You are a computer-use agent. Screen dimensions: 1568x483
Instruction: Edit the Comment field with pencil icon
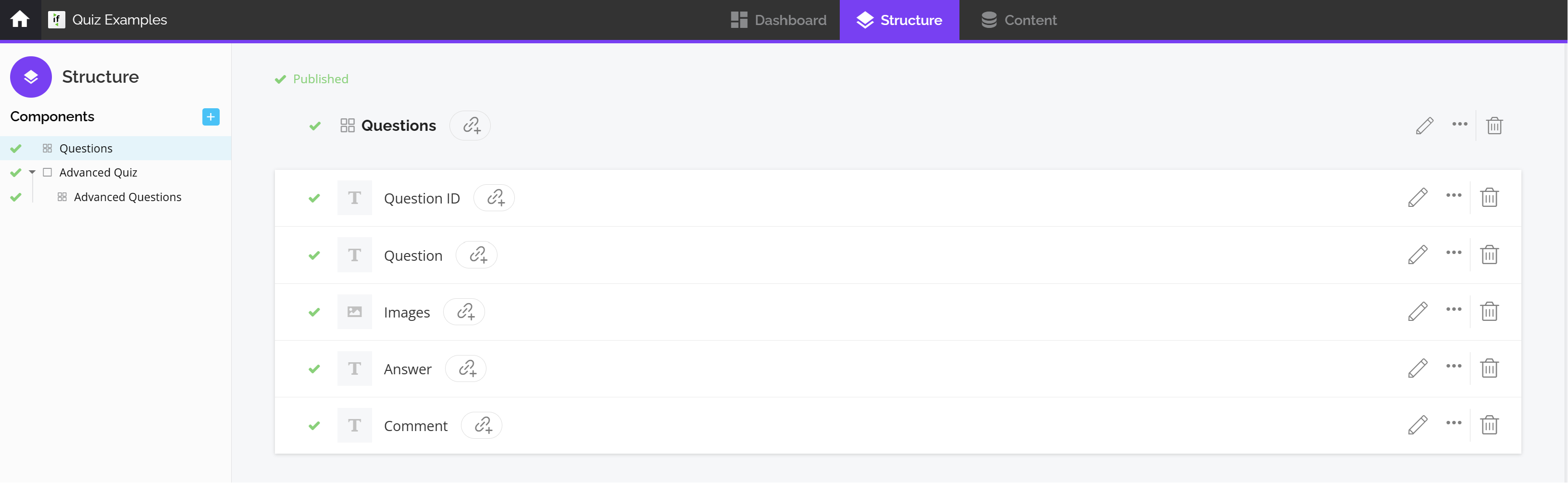(1417, 424)
